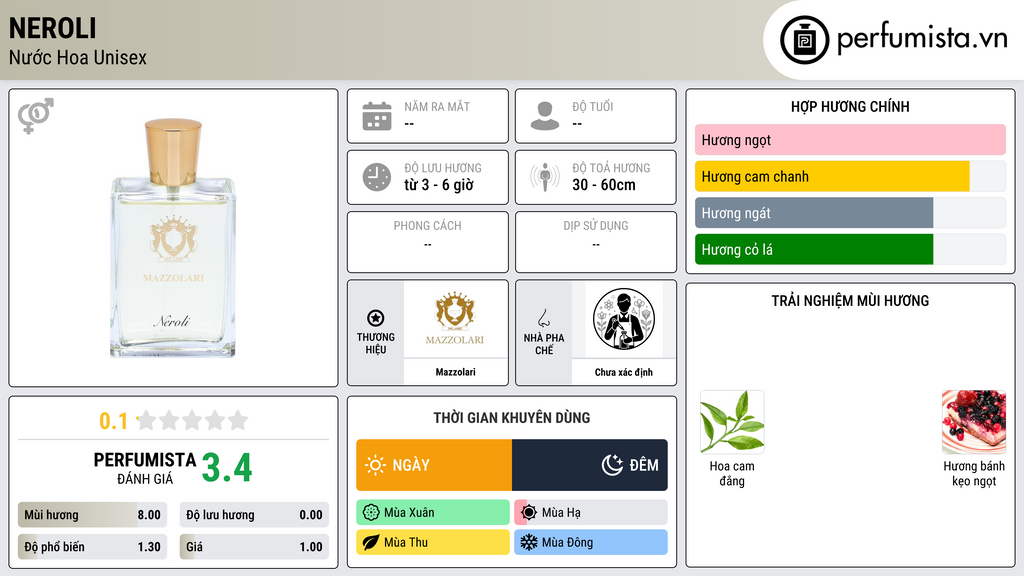The height and width of the screenshot is (576, 1024).
Task: Click the Độ lưu hương 0.00 score
Action: (x=254, y=515)
